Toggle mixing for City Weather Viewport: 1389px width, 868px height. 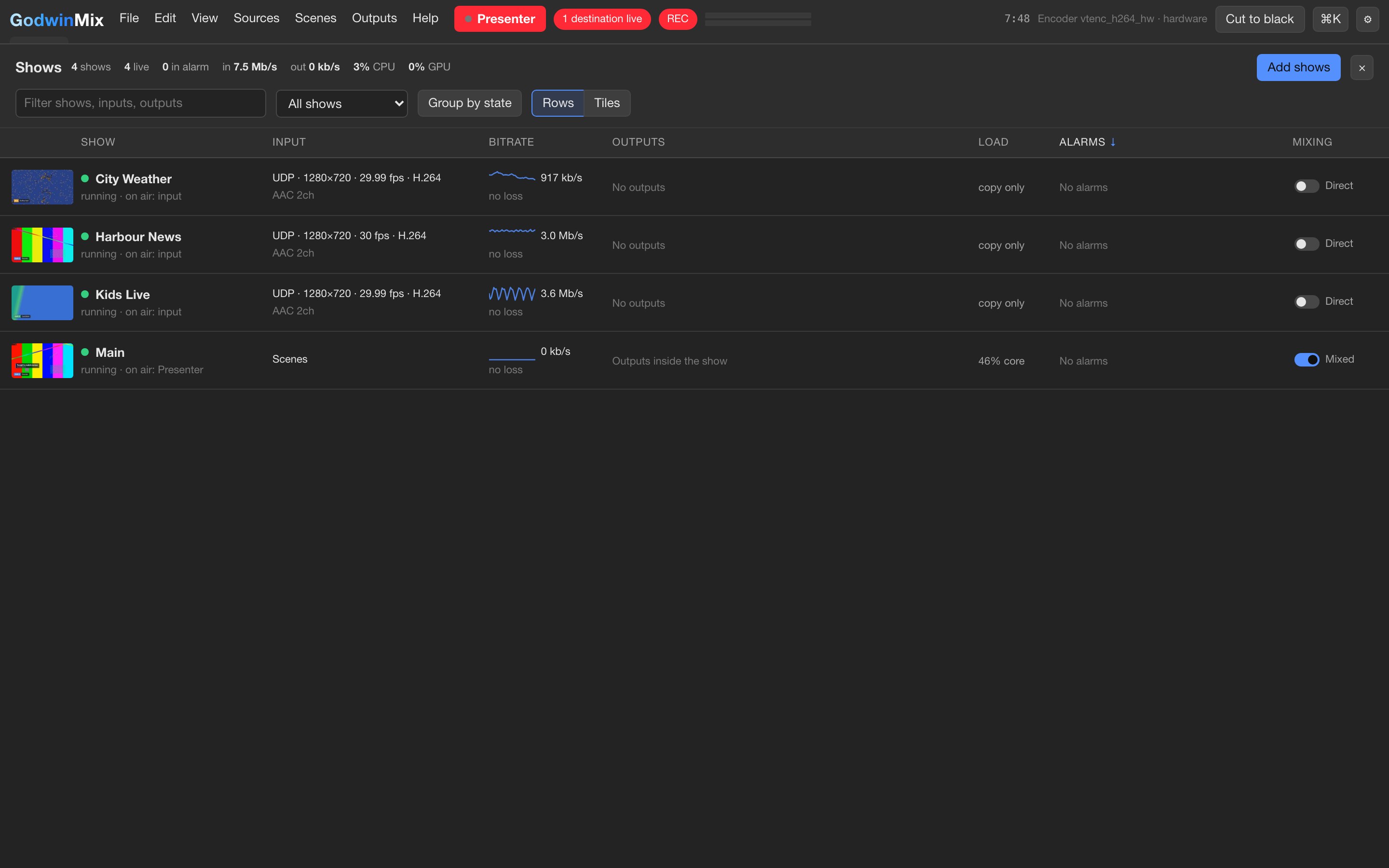pyautogui.click(x=1307, y=186)
